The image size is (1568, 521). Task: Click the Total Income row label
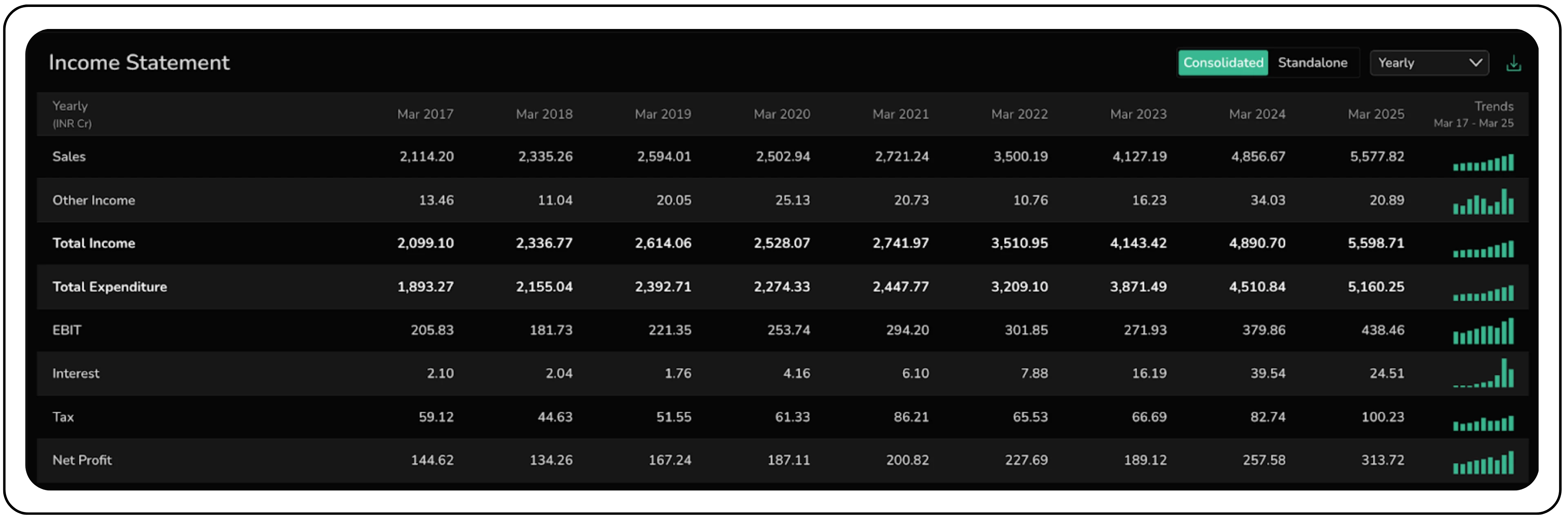point(94,243)
